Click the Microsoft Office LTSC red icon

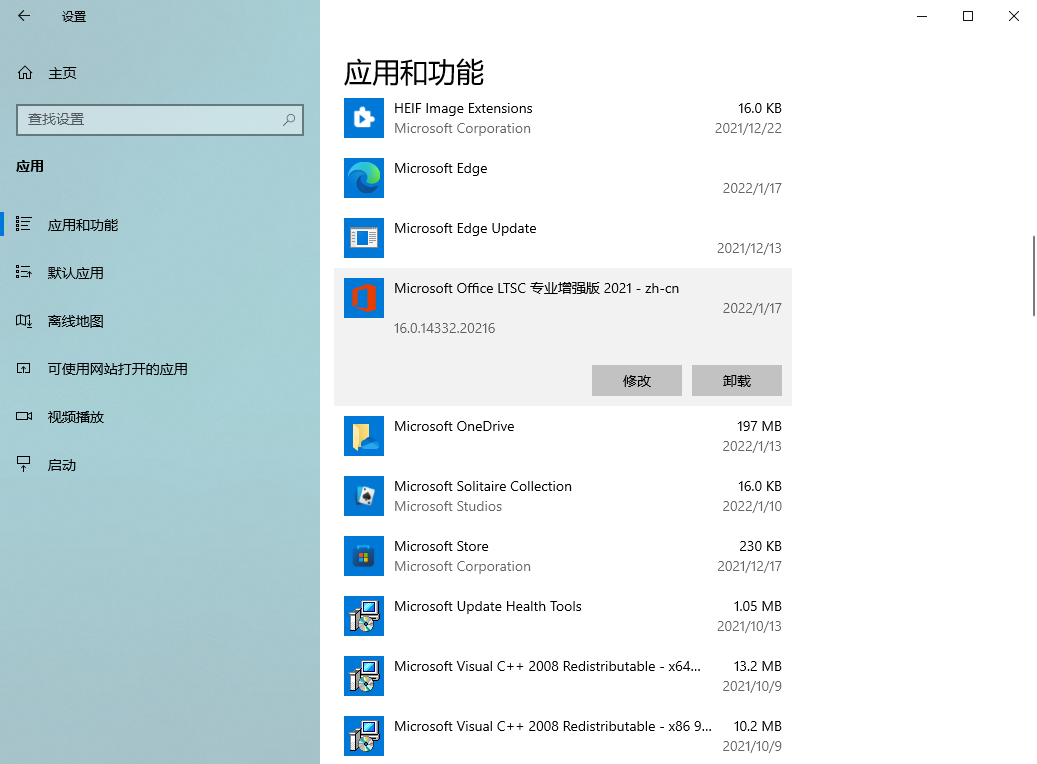point(364,298)
